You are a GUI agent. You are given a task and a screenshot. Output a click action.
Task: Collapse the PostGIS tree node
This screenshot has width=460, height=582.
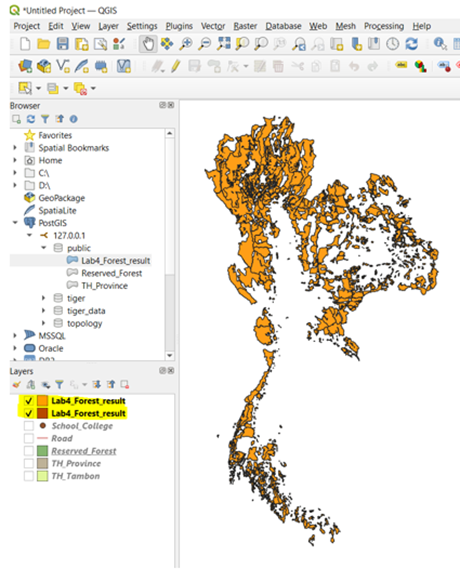pyautogui.click(x=15, y=223)
